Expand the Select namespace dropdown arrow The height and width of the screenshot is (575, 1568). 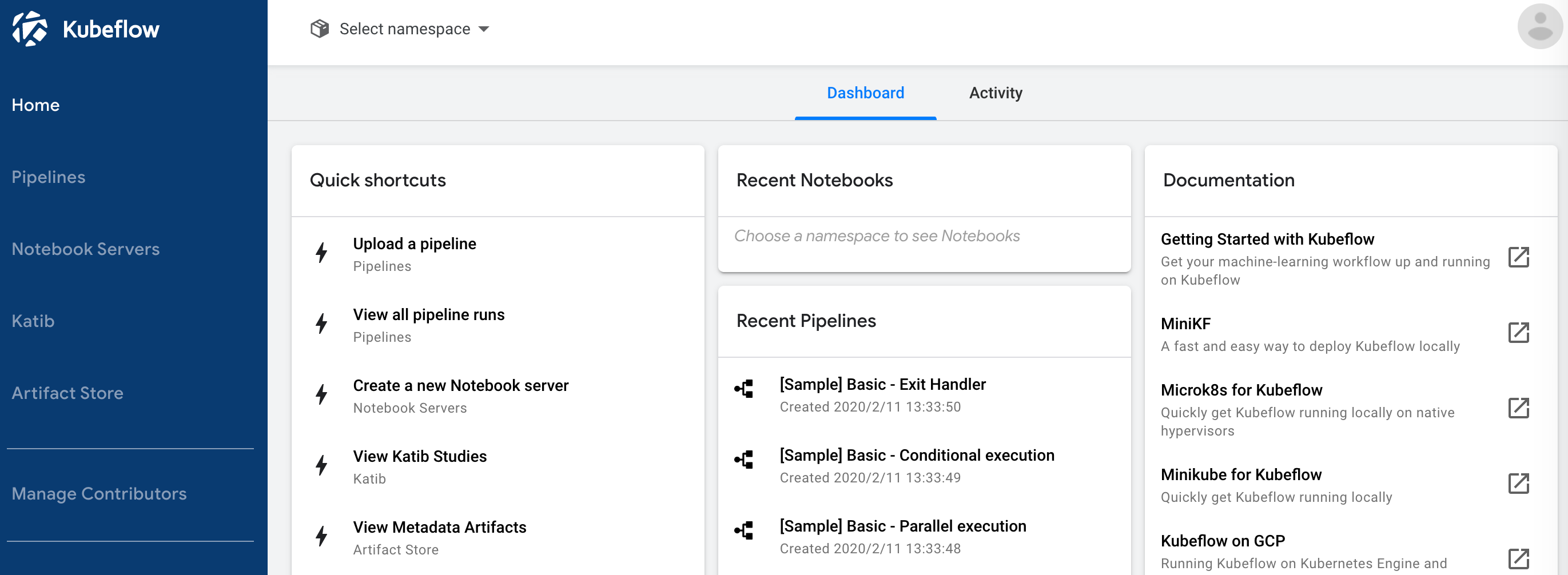pos(484,29)
